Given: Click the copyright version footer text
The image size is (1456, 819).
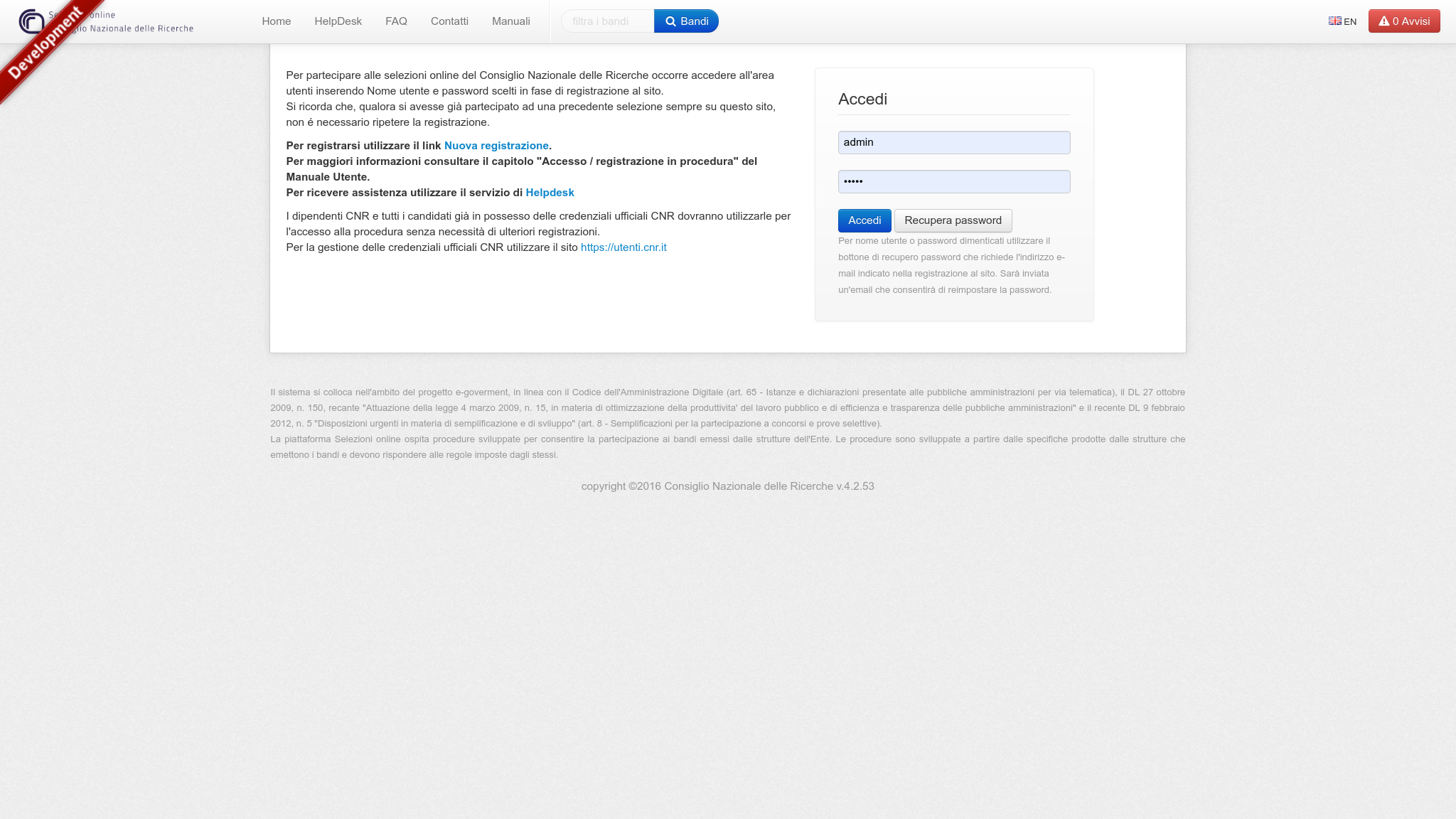Looking at the screenshot, I should (x=727, y=486).
